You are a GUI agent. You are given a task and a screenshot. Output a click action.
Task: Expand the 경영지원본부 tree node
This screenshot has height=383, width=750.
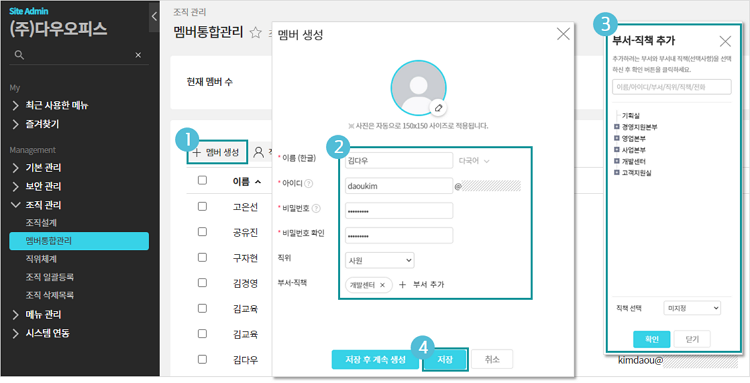tap(617, 127)
